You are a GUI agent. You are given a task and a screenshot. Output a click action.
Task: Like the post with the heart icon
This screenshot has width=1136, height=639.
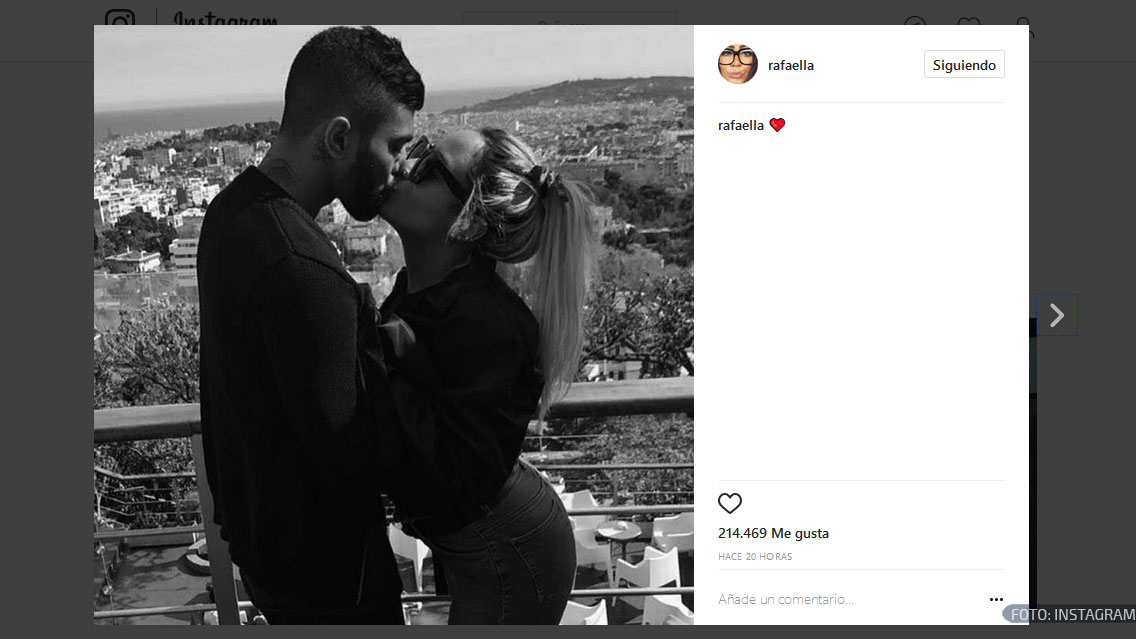730,503
